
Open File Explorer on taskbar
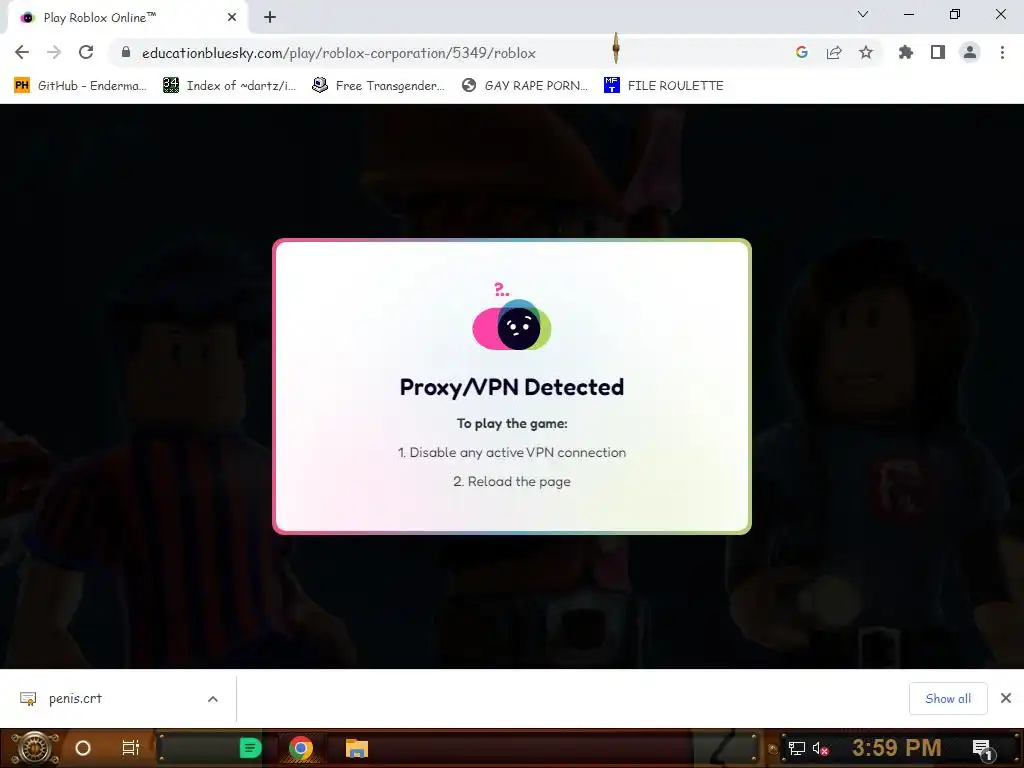pyautogui.click(x=357, y=748)
